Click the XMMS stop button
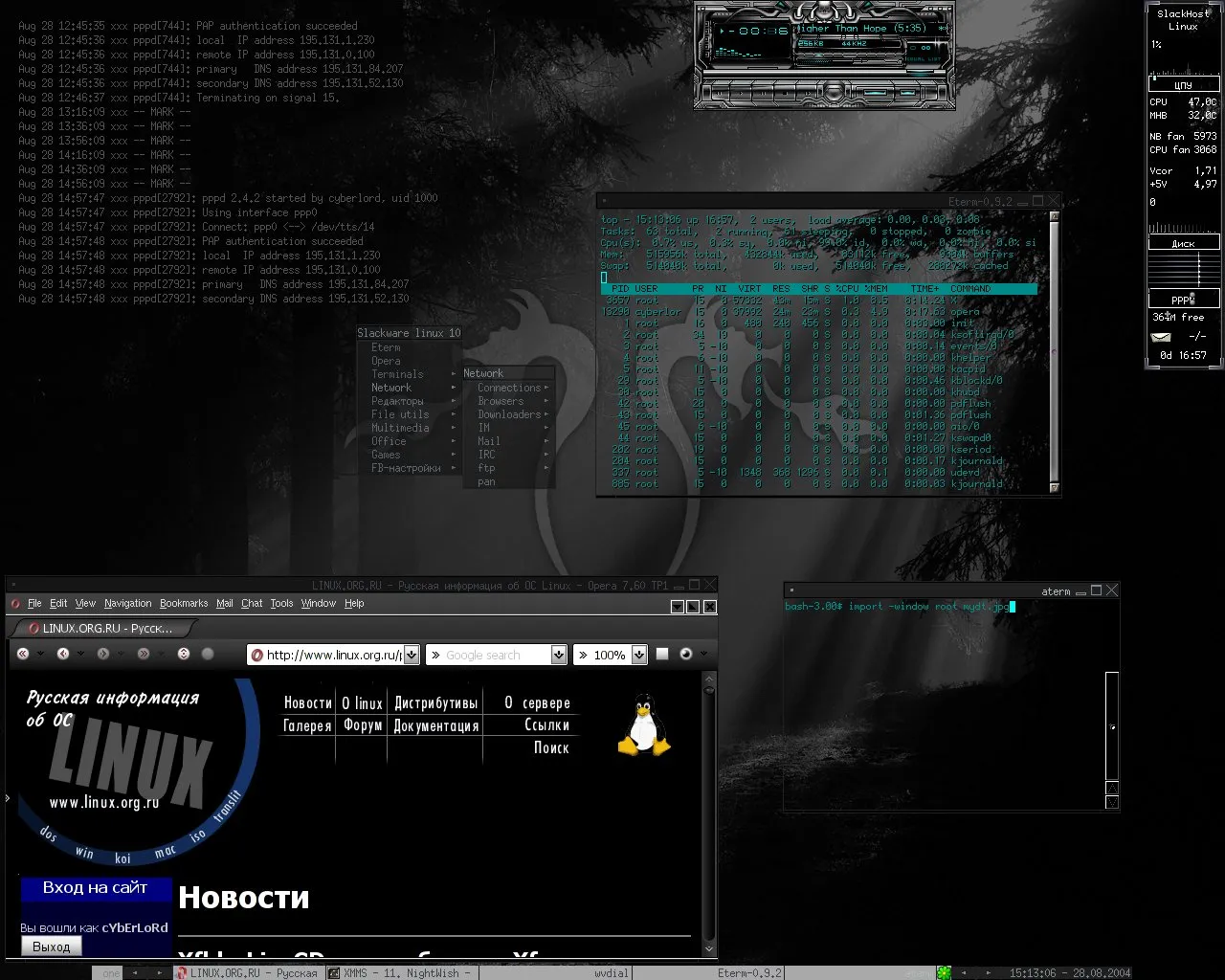The height and width of the screenshot is (980, 1225). click(x=785, y=93)
